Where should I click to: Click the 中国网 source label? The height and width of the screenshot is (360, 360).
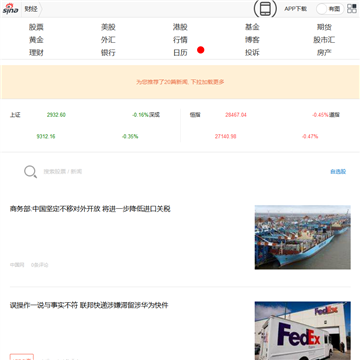[x=17, y=265]
